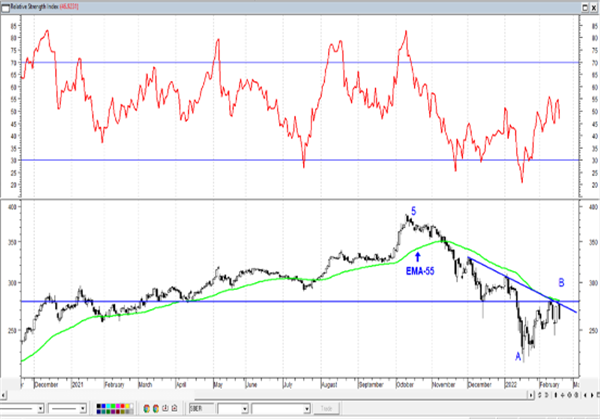Click the 2022 label on the date axis
Image resolution: width=600 pixels, height=419 pixels.
pyautogui.click(x=510, y=385)
